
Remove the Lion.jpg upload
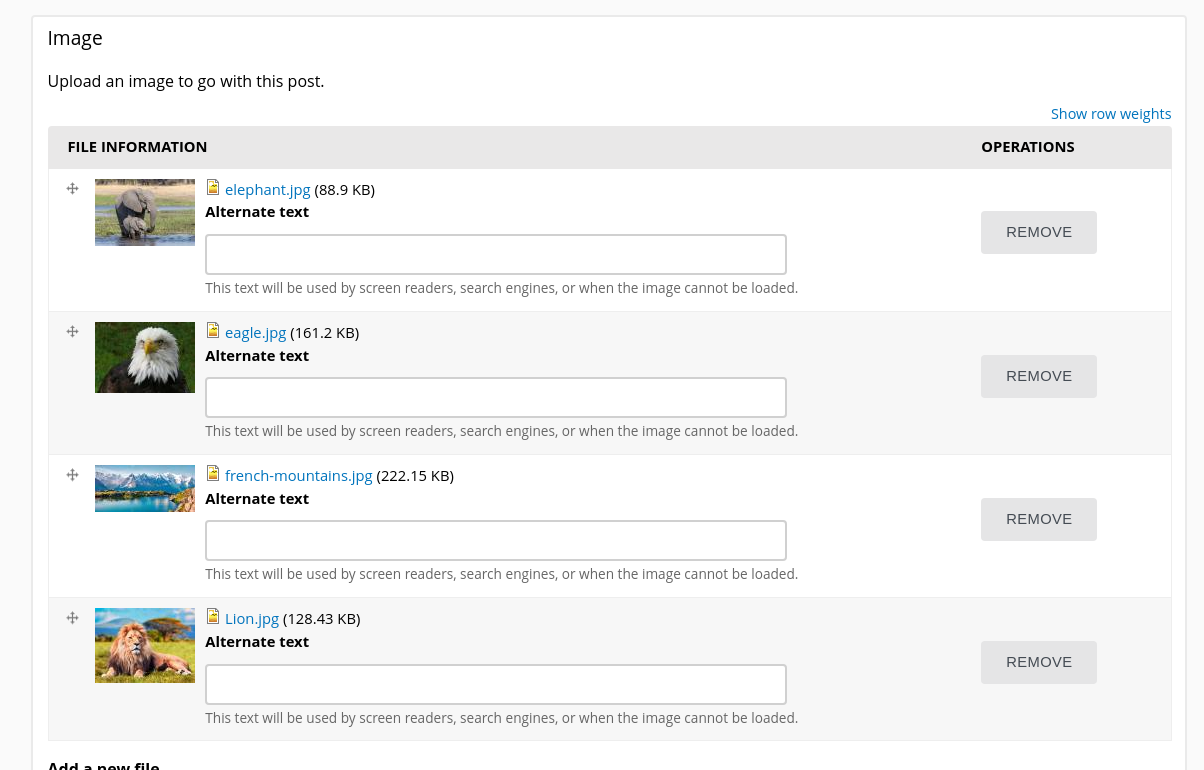[1038, 662]
